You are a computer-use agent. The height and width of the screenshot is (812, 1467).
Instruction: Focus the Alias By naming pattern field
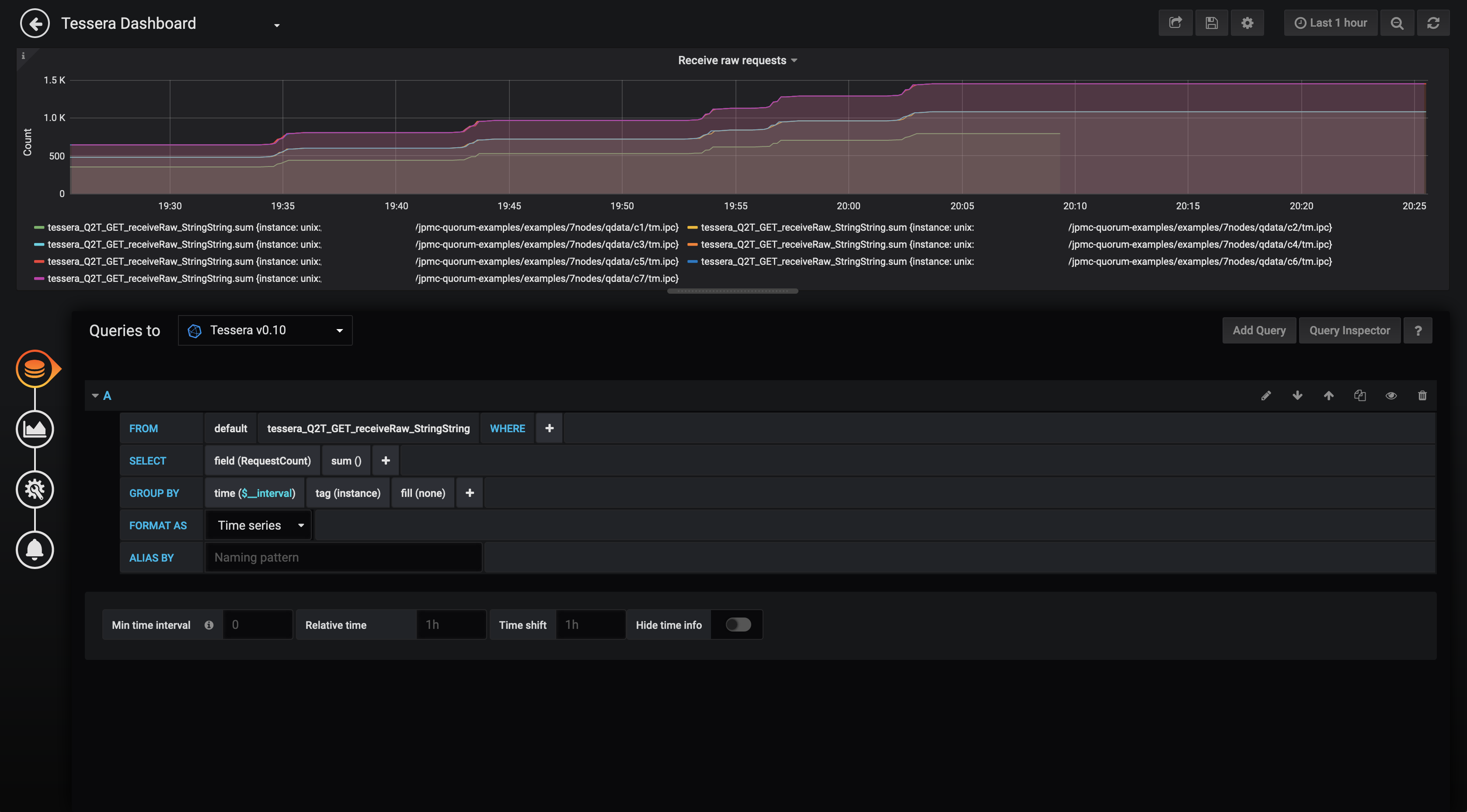click(343, 558)
